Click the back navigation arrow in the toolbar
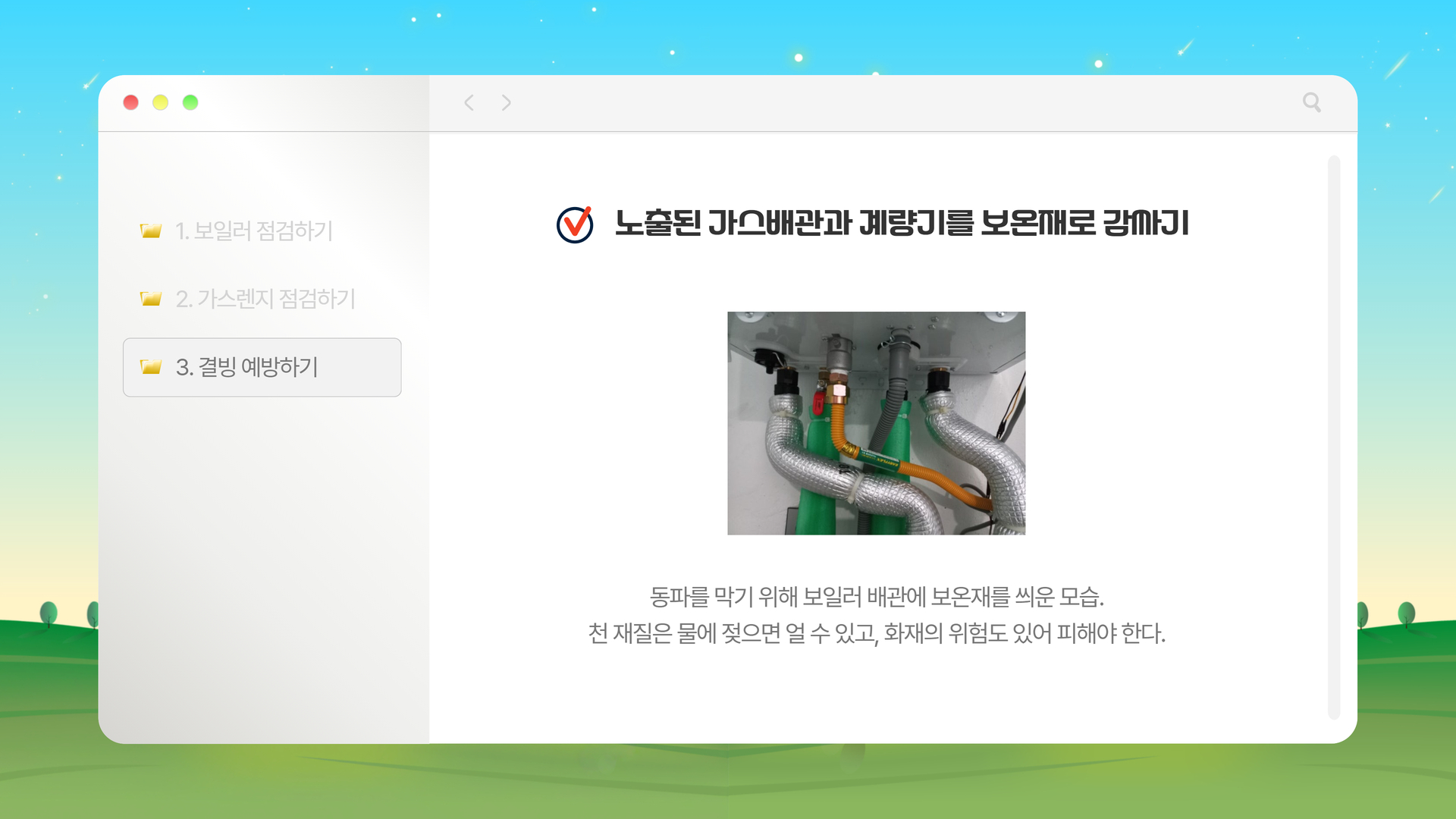The height and width of the screenshot is (819, 1456). 469,102
